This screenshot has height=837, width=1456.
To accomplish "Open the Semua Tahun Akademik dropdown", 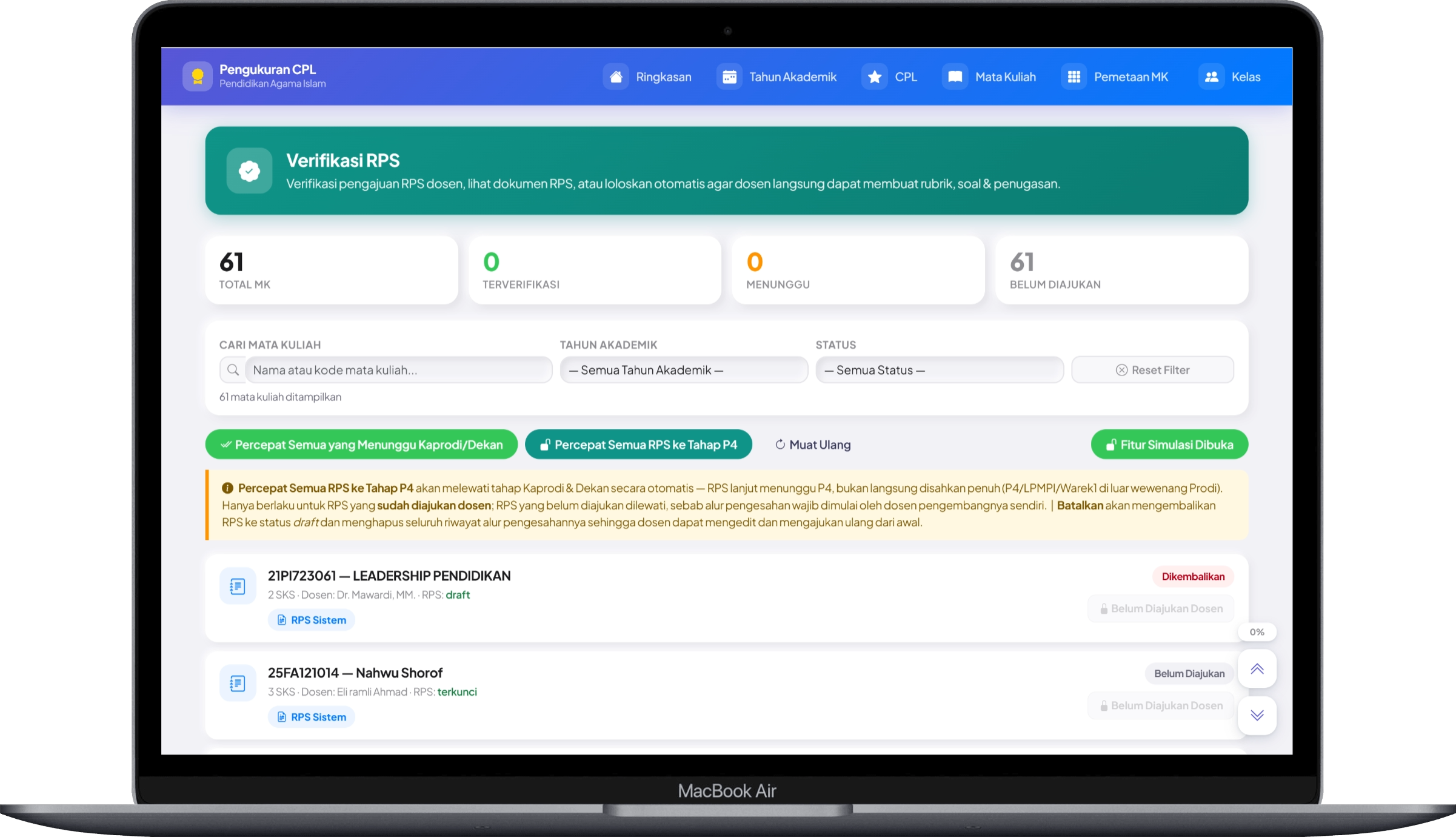I will pos(684,370).
